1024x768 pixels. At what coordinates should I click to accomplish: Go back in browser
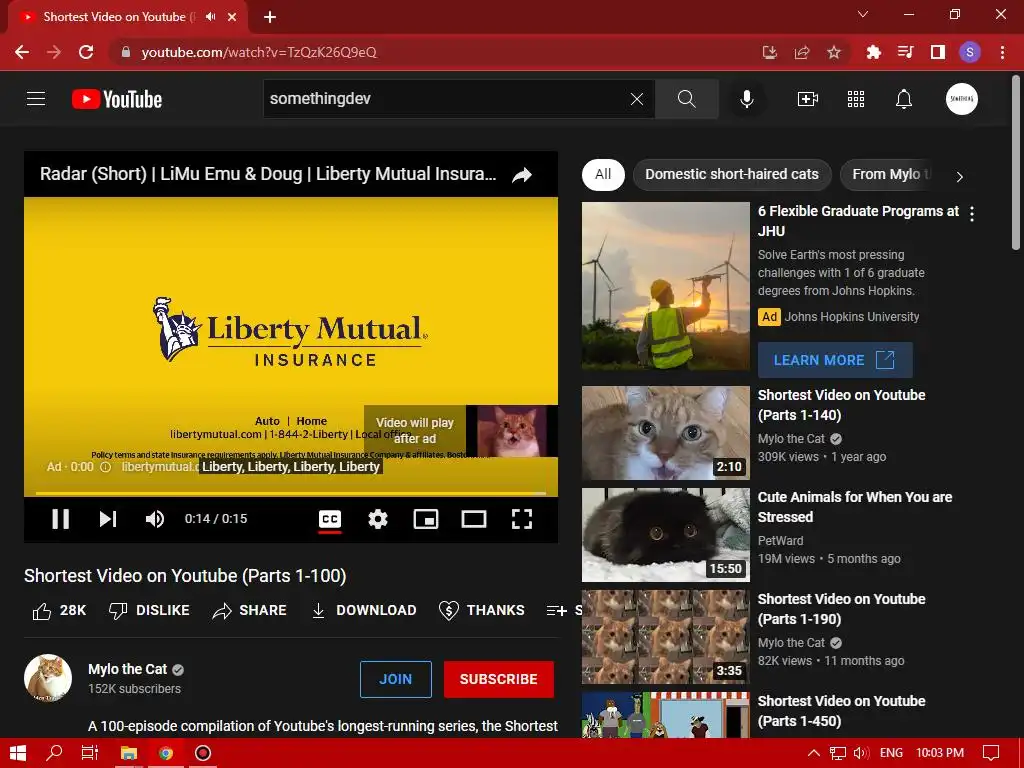click(22, 52)
